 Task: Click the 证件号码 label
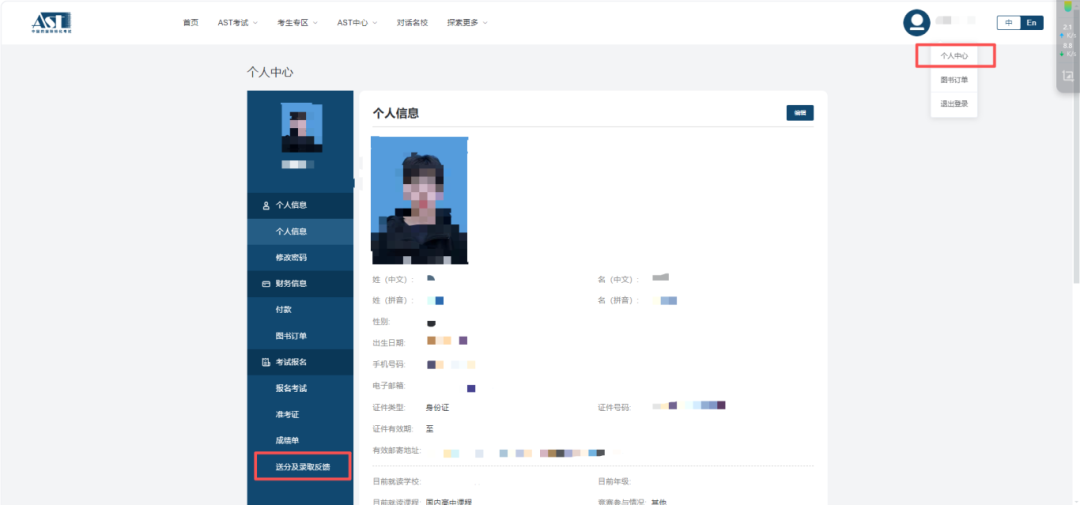pyautogui.click(x=614, y=408)
